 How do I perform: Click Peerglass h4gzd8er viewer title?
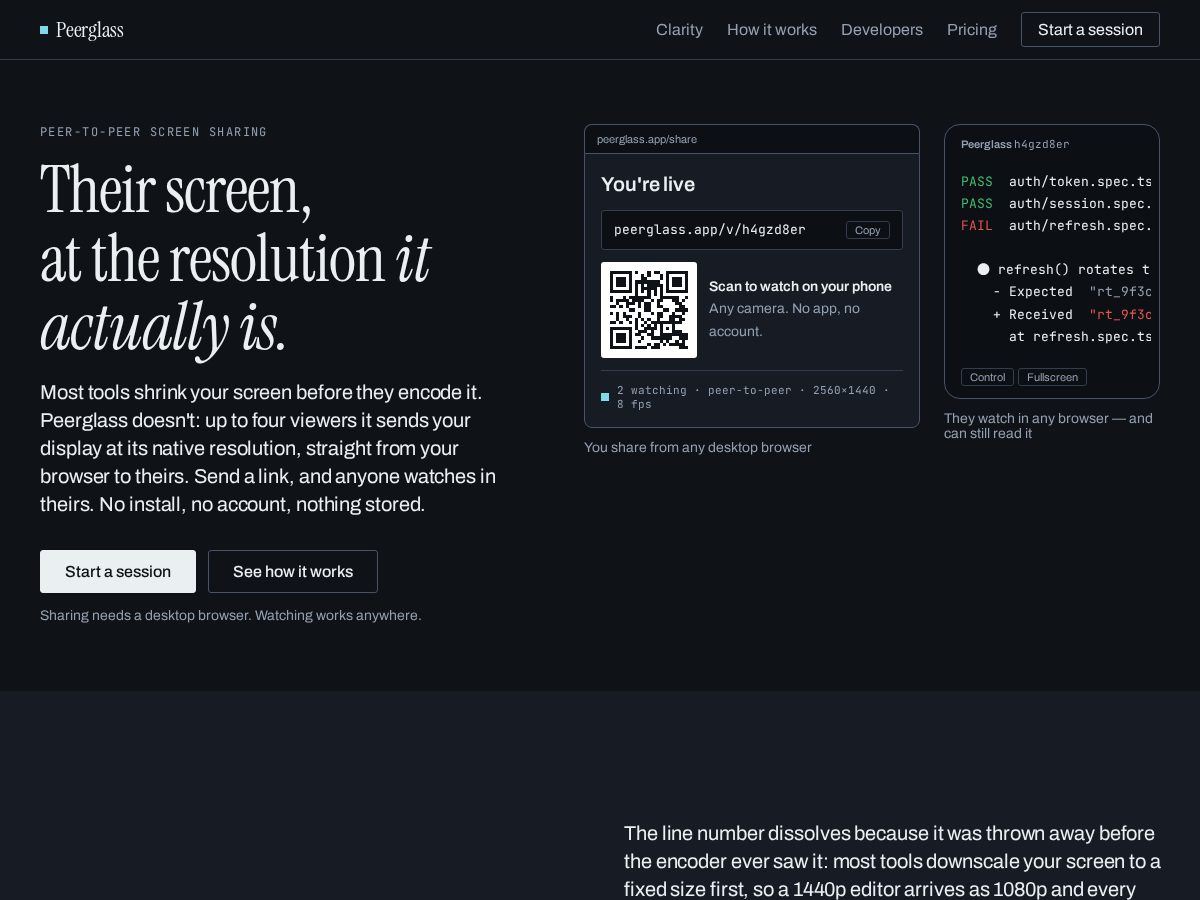(x=1015, y=144)
